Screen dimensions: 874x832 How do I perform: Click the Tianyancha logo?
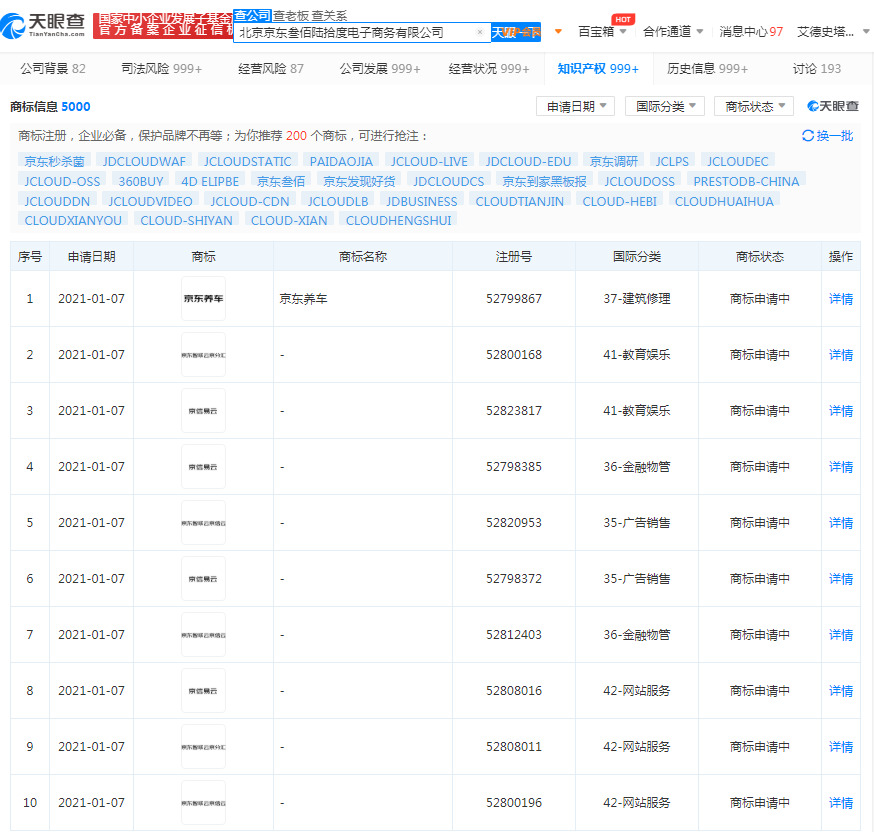(43, 25)
